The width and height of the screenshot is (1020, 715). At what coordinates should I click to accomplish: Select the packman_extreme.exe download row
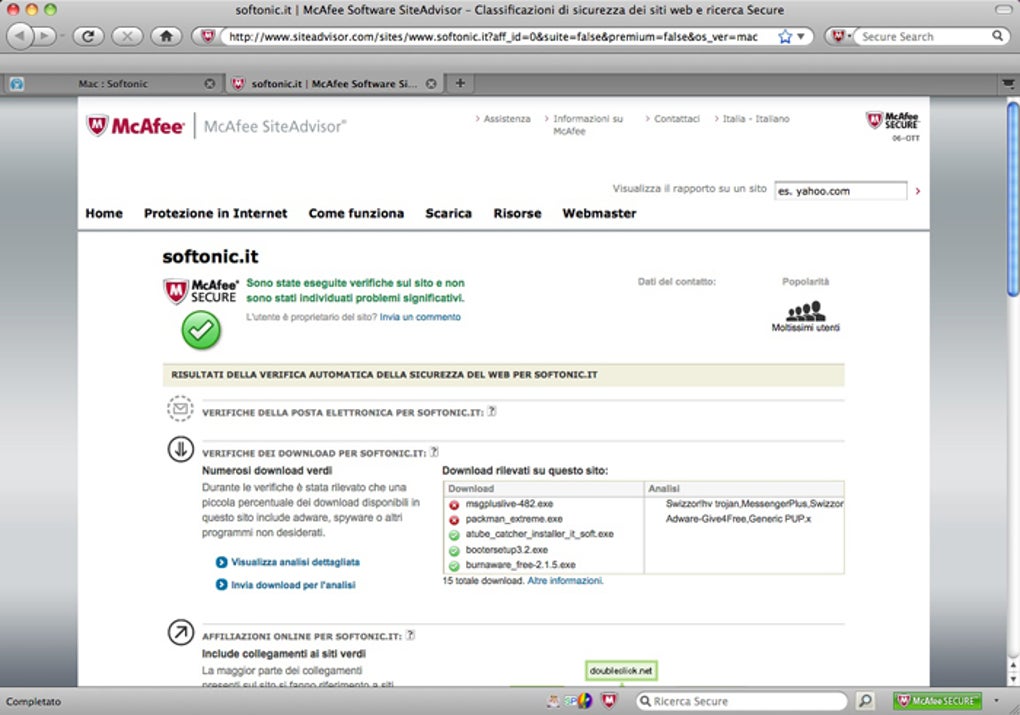643,519
